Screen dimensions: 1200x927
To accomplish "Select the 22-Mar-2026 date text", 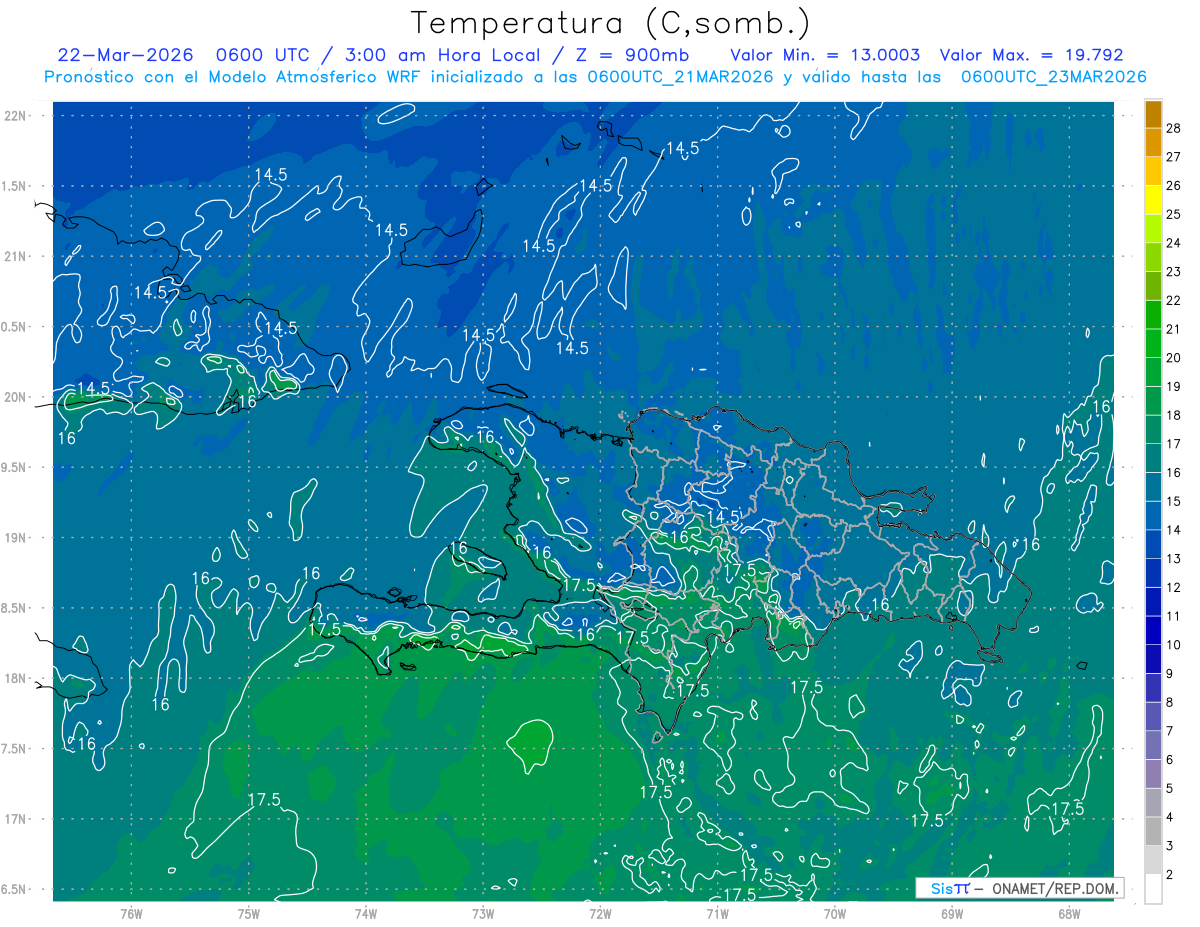I will pyautogui.click(x=125, y=55).
